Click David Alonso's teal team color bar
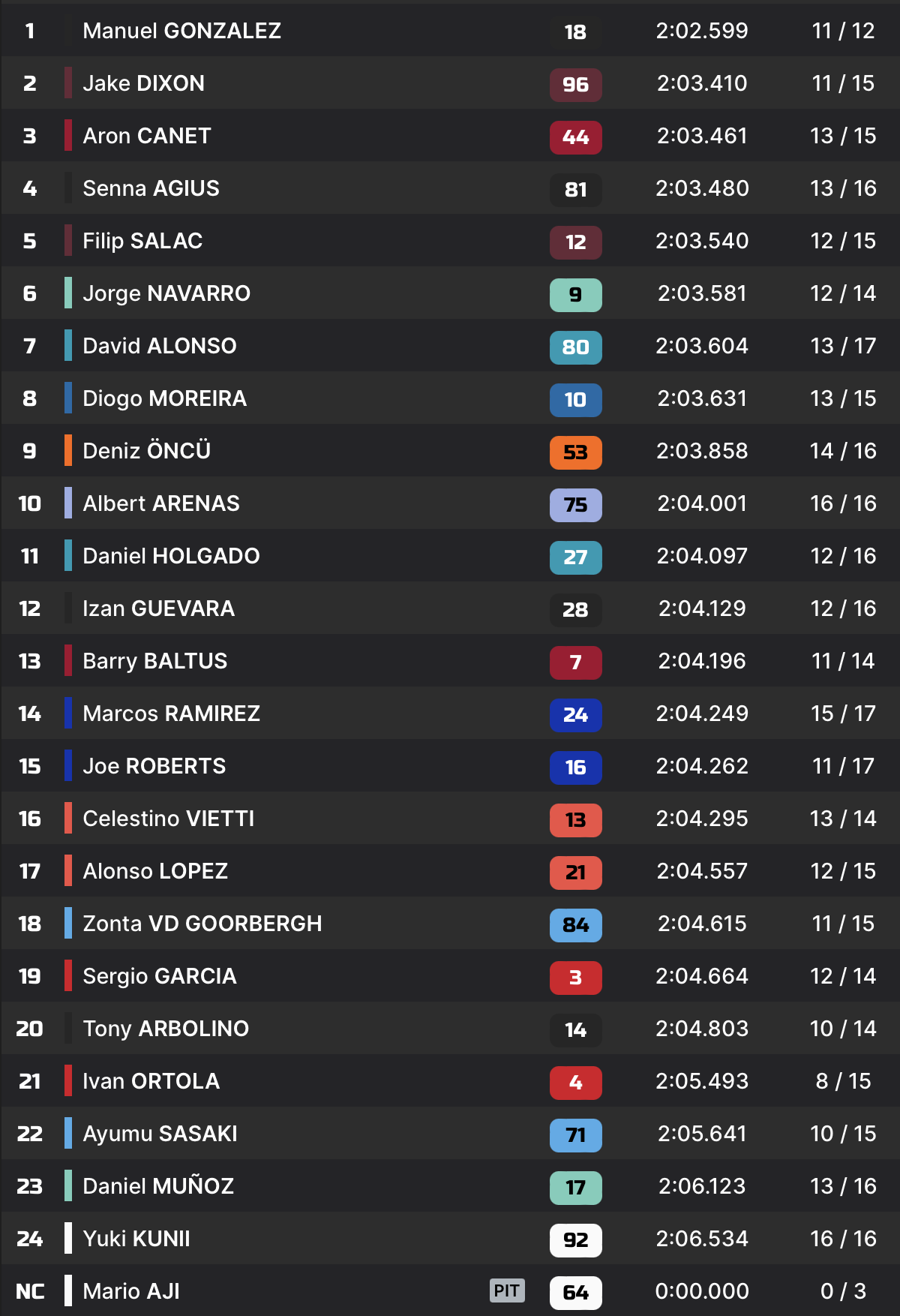 click(x=68, y=345)
